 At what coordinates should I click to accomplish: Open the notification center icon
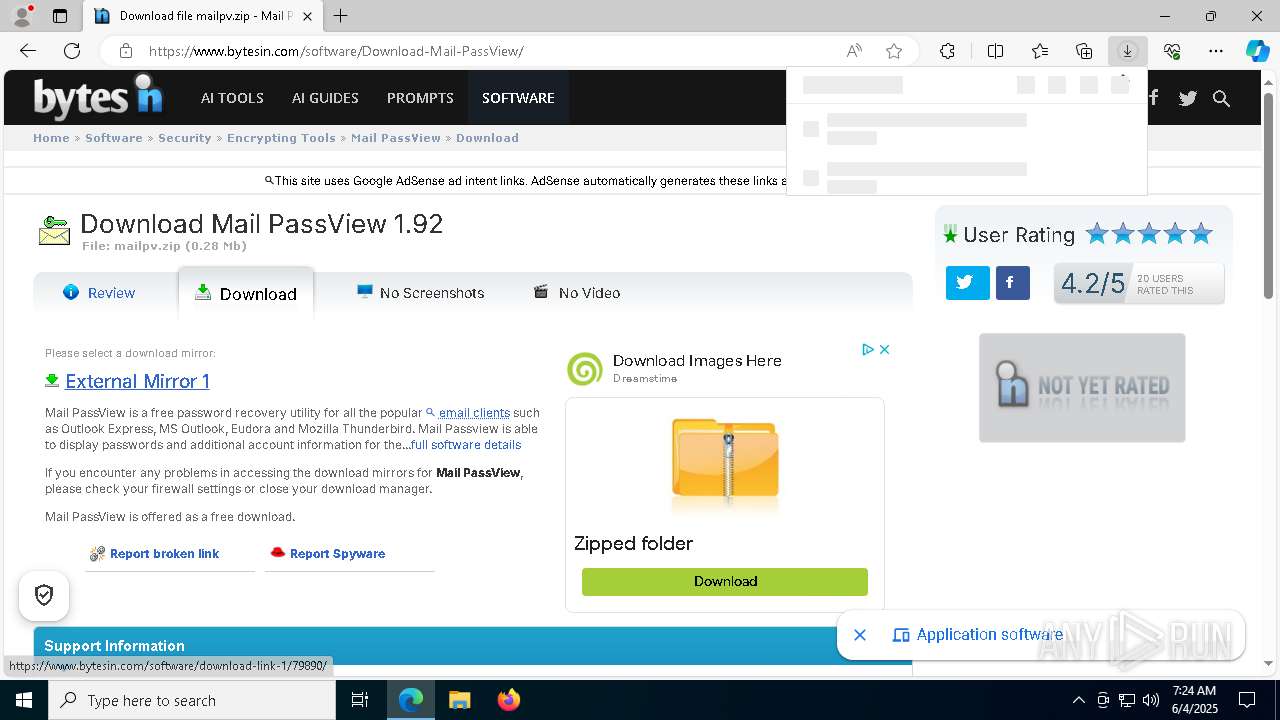point(1247,700)
